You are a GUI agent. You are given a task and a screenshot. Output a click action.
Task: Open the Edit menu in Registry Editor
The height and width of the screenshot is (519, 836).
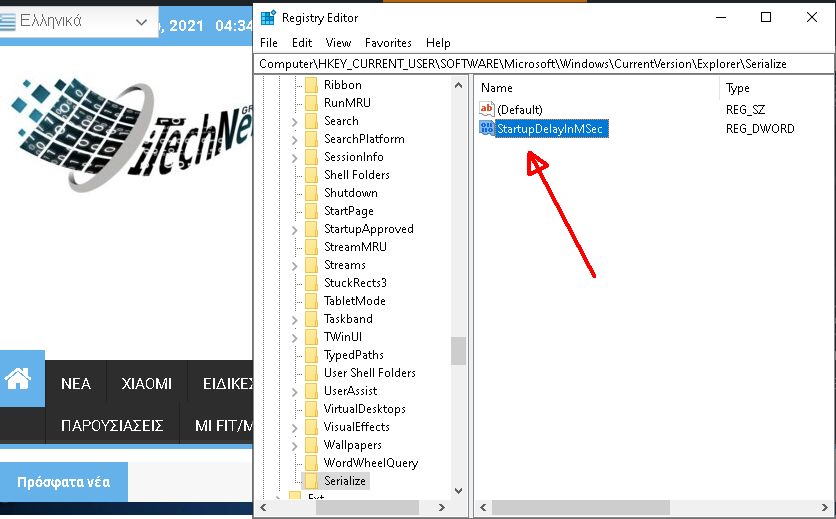(302, 43)
